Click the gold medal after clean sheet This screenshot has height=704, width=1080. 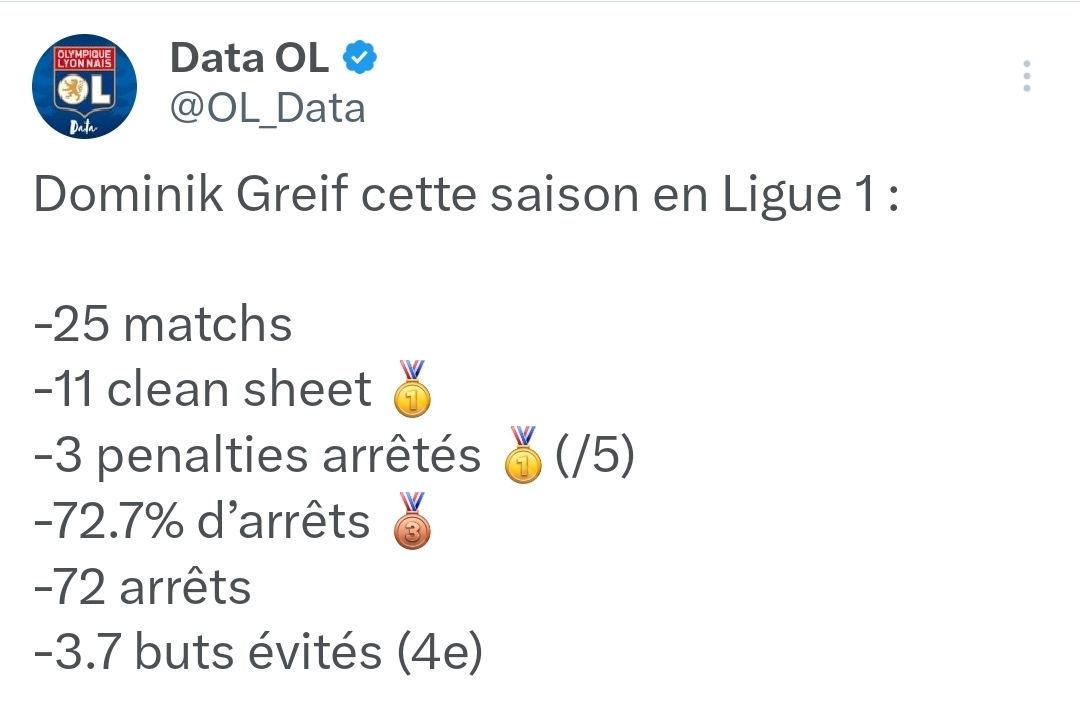click(413, 389)
